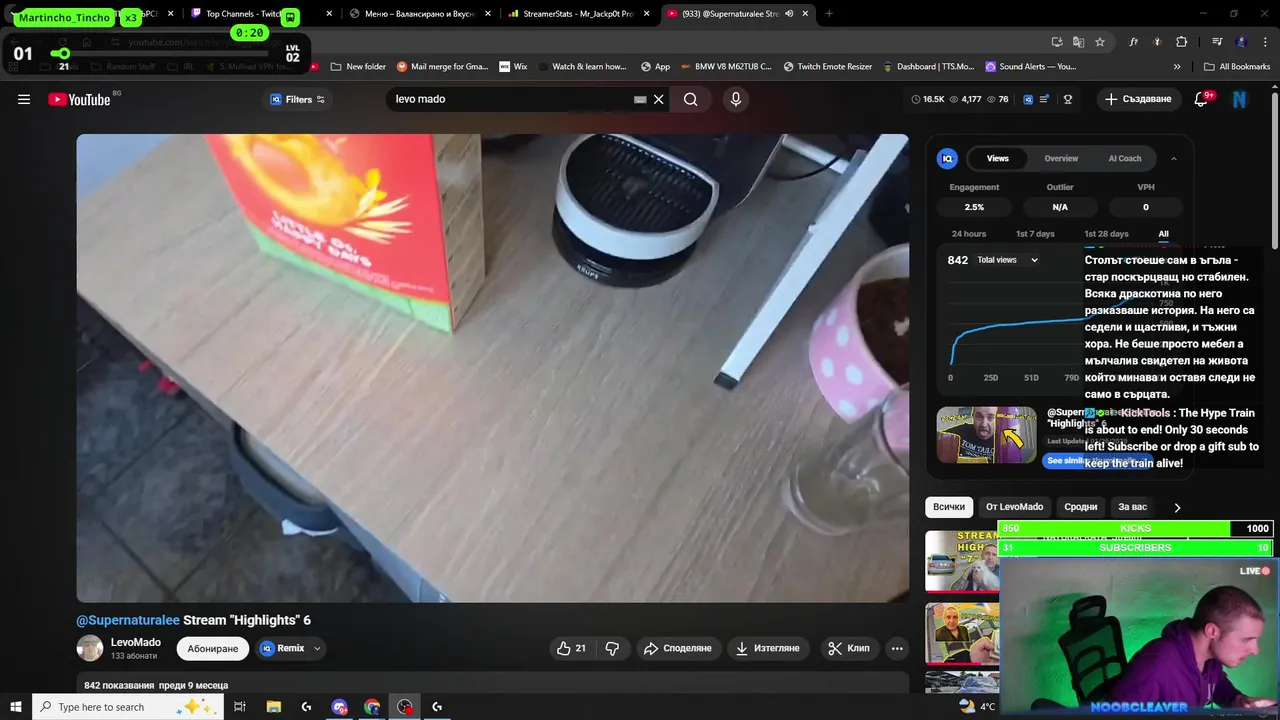Image resolution: width=1280 pixels, height=720 pixels.
Task: Go to the YouTube home logo
Action: 80,99
